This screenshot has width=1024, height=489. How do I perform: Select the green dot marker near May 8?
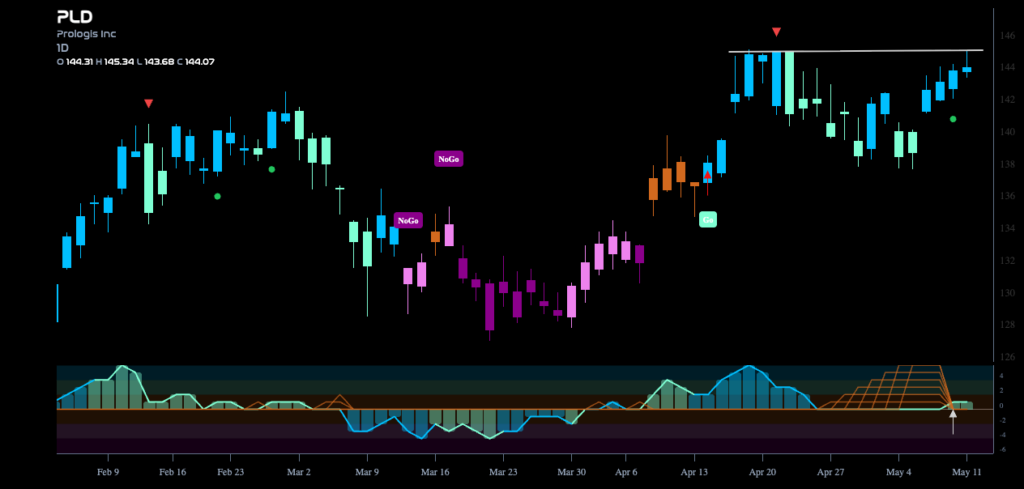953,119
